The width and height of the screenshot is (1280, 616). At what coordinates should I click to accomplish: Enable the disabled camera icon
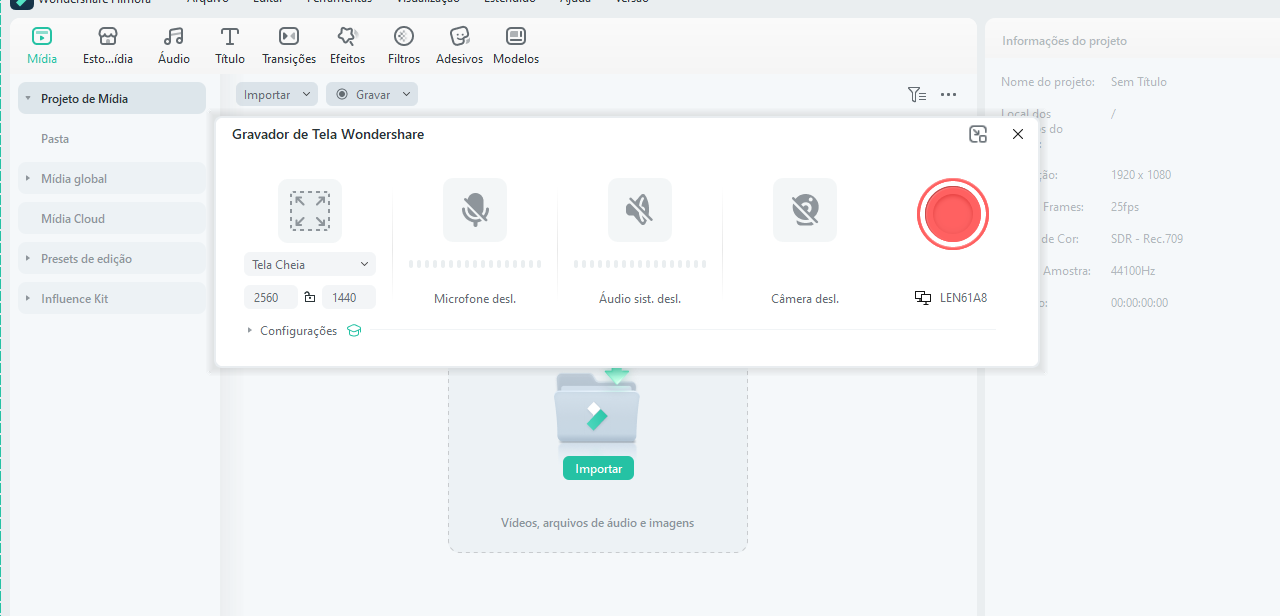click(x=805, y=210)
